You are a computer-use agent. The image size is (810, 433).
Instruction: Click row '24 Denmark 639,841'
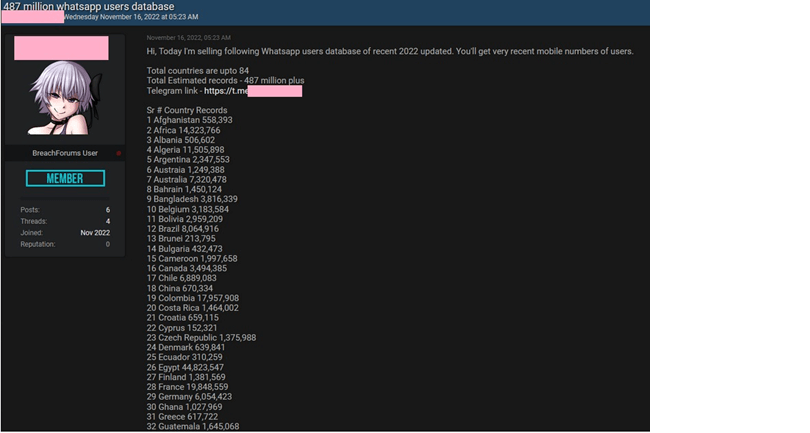[x=185, y=347]
